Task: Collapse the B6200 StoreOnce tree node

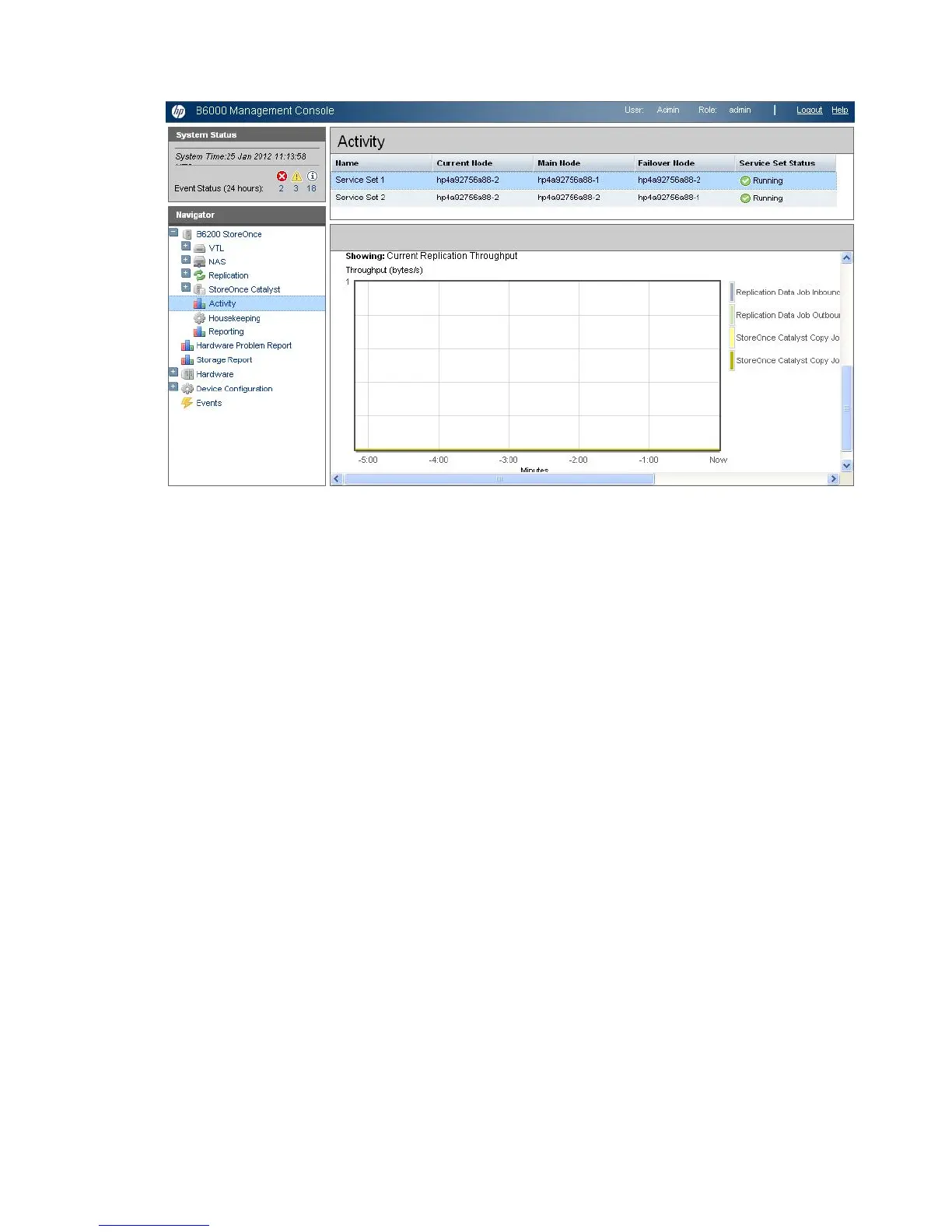Action: (x=173, y=233)
